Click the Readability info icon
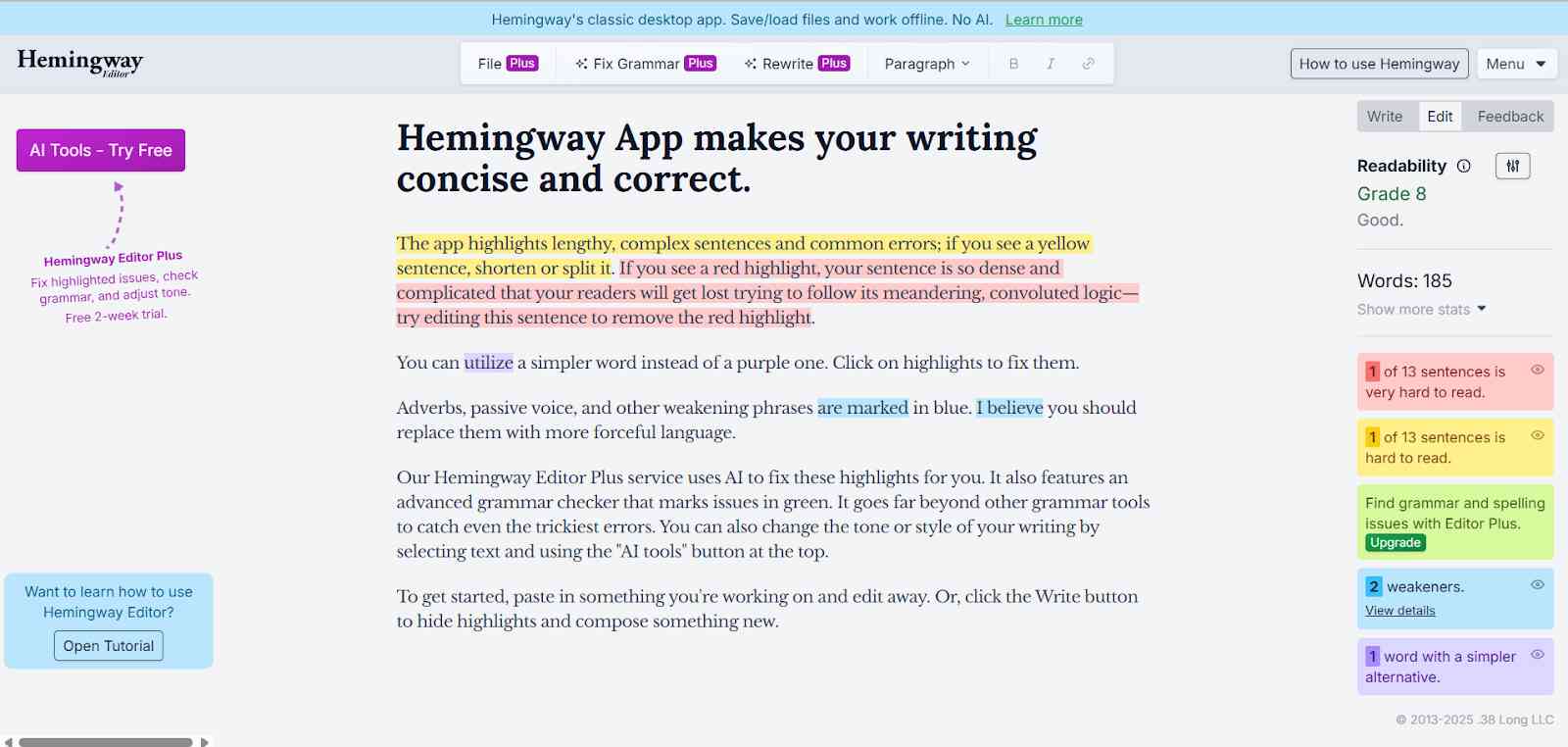 [1464, 166]
